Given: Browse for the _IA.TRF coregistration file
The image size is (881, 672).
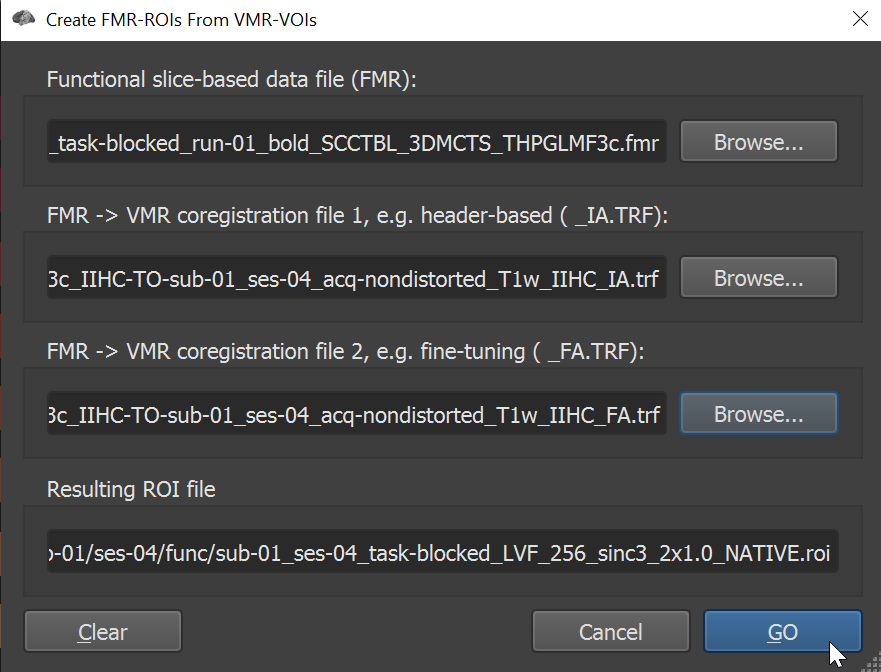Looking at the screenshot, I should coord(759,278).
